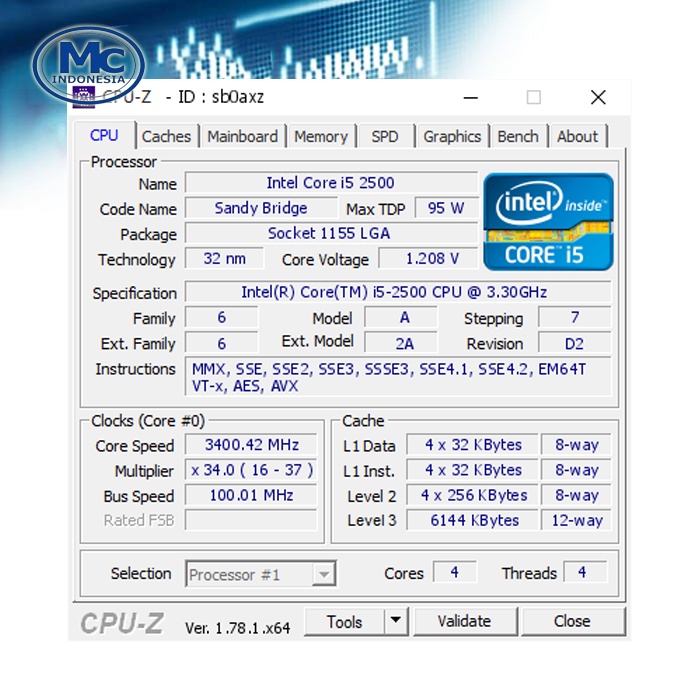Show the Graphics tab
700x700 pixels.
coord(452,137)
